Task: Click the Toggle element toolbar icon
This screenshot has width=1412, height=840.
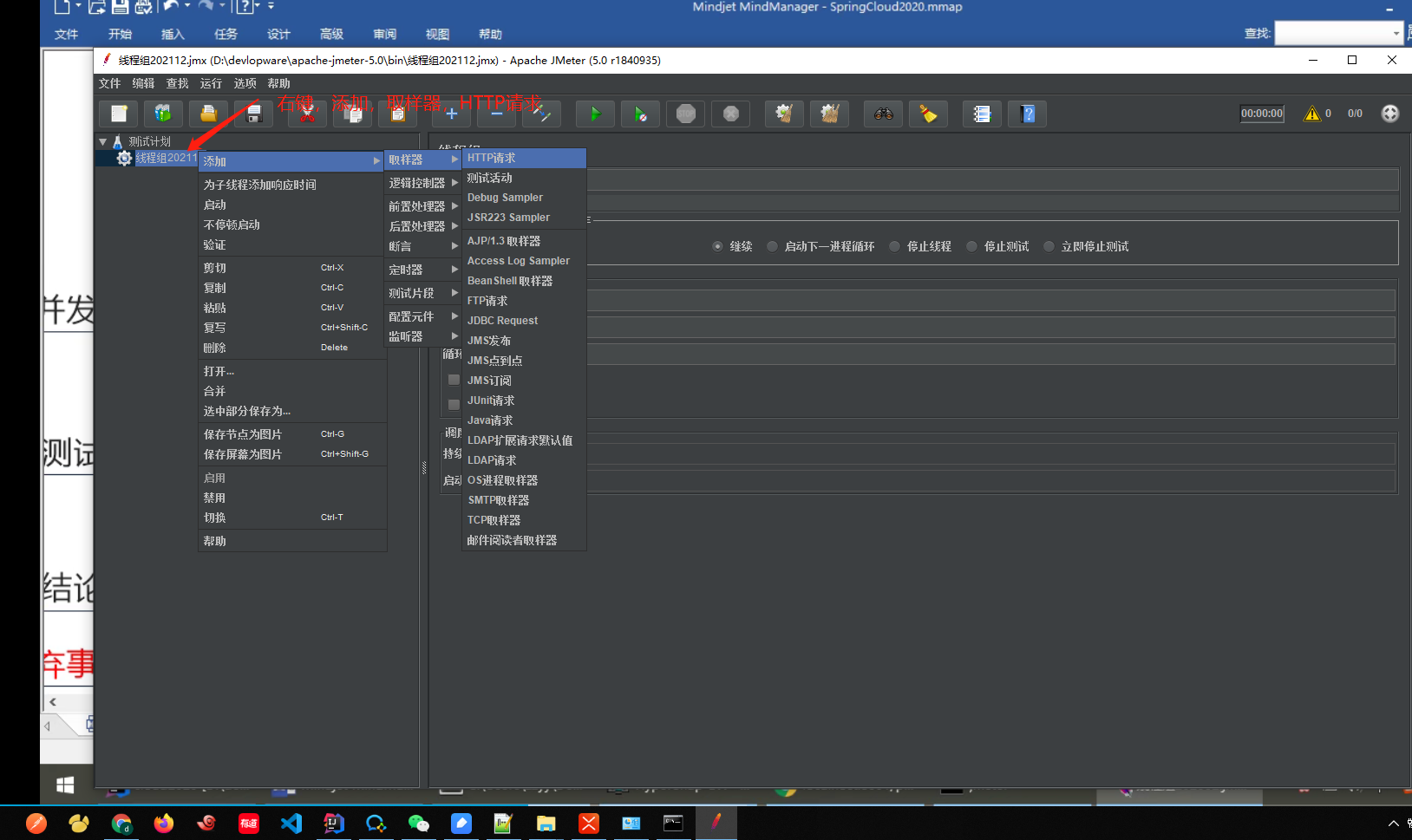Action: pyautogui.click(x=541, y=114)
